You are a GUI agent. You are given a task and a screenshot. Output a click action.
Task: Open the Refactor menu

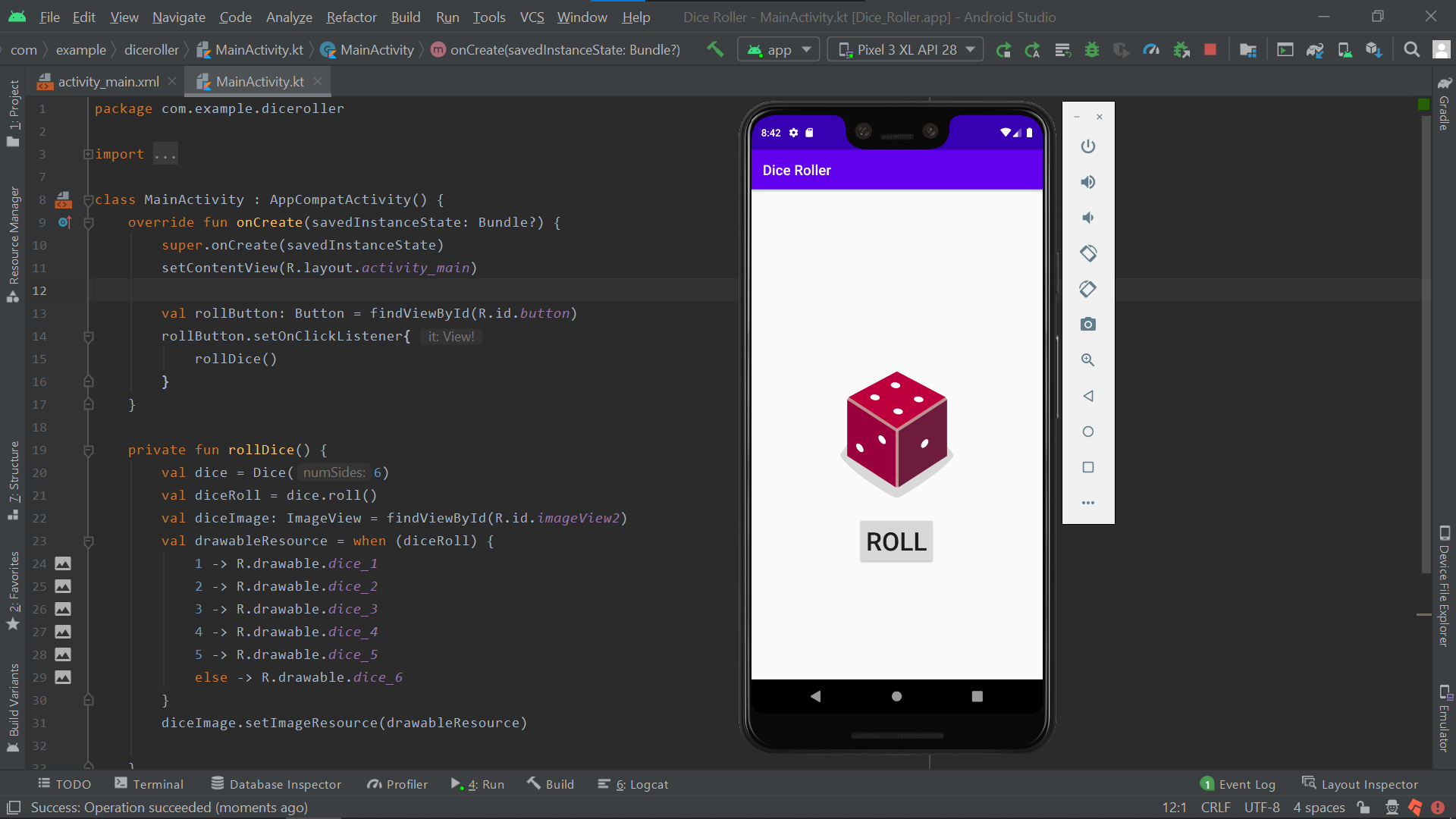351,17
